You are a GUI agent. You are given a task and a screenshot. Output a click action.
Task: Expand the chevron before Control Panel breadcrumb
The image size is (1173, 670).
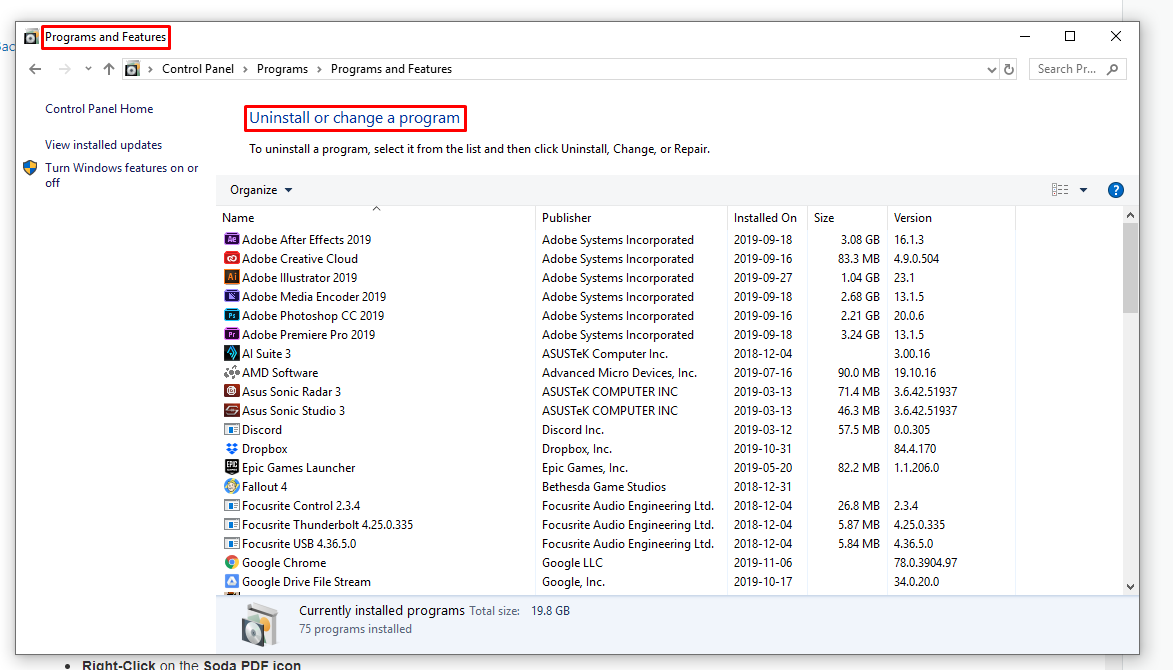point(150,69)
